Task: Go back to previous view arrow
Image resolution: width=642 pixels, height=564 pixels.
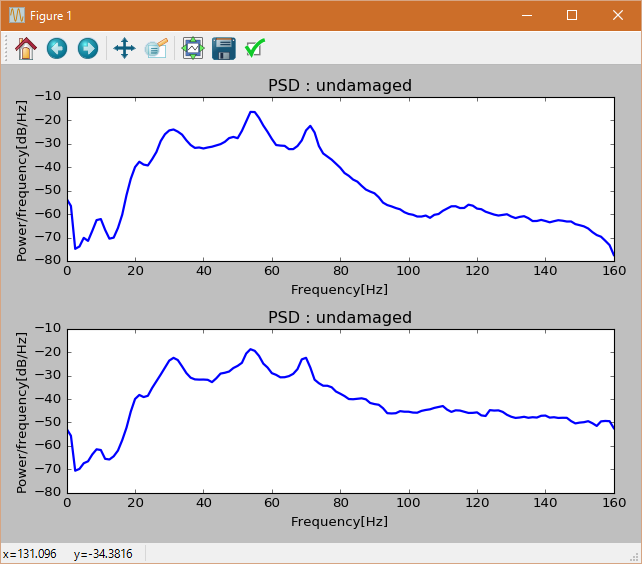Action: [x=57, y=48]
